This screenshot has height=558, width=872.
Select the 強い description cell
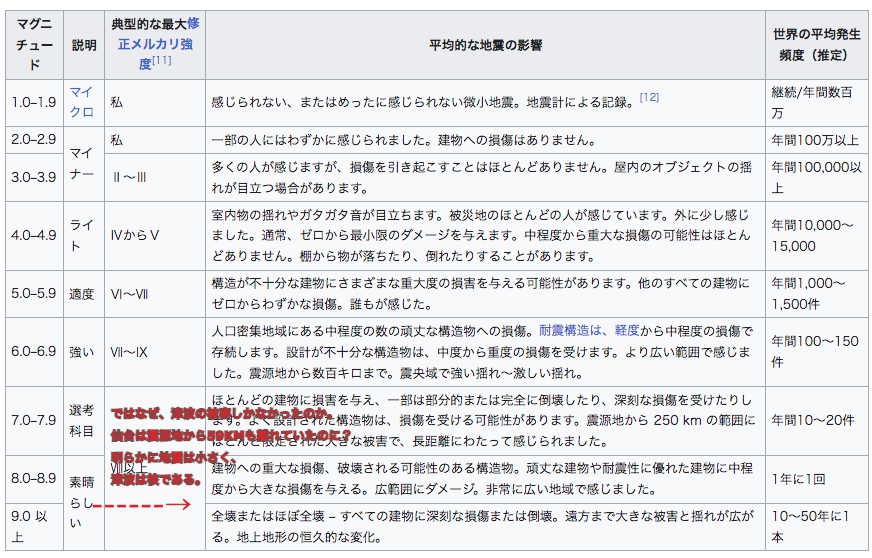coord(84,352)
